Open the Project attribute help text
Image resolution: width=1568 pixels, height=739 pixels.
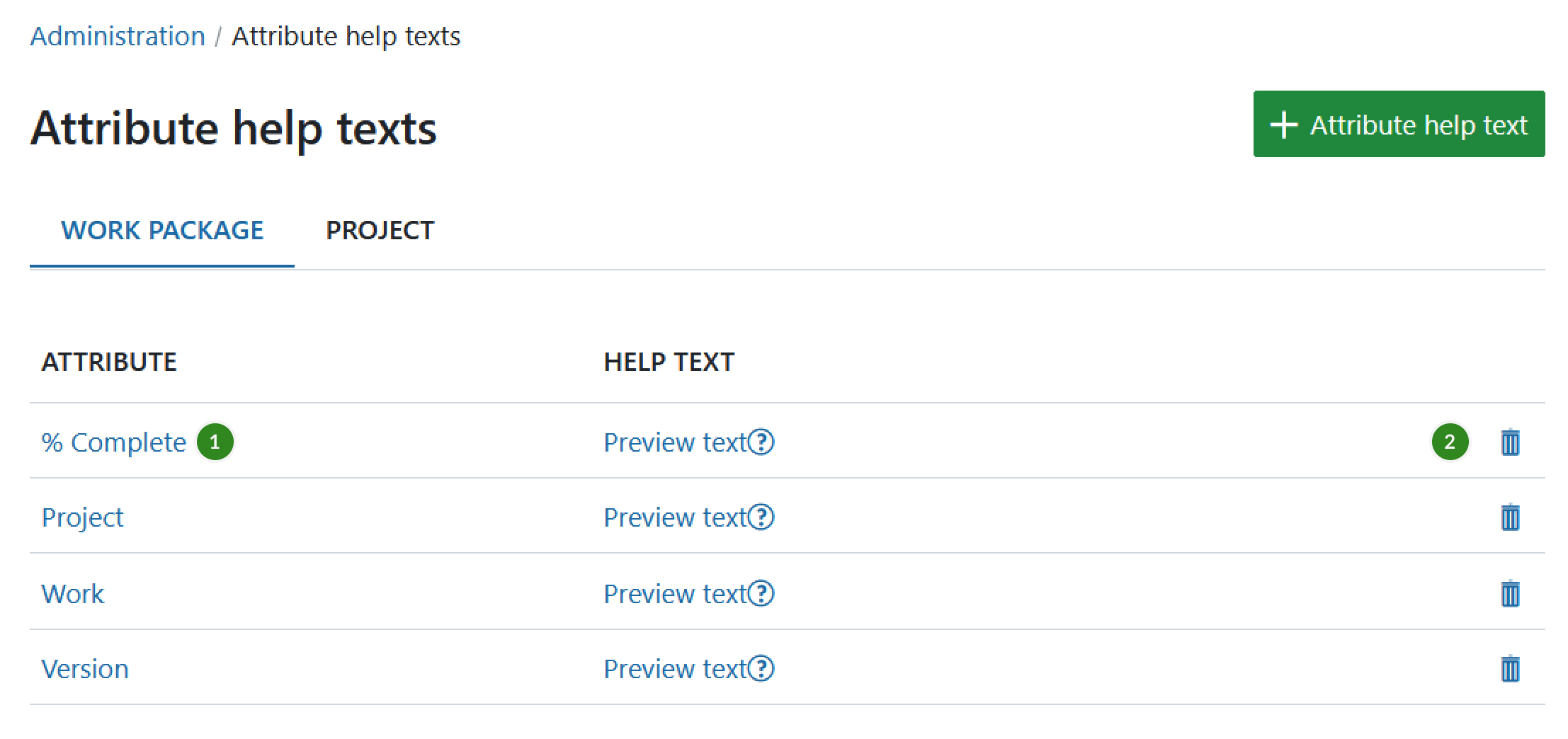coord(82,517)
